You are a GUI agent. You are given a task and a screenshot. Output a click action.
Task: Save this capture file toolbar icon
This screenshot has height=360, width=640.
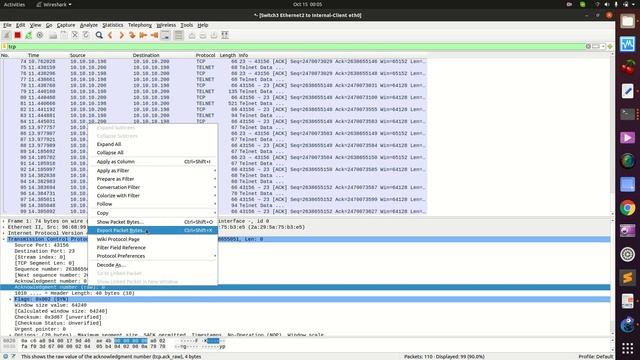pos(64,36)
